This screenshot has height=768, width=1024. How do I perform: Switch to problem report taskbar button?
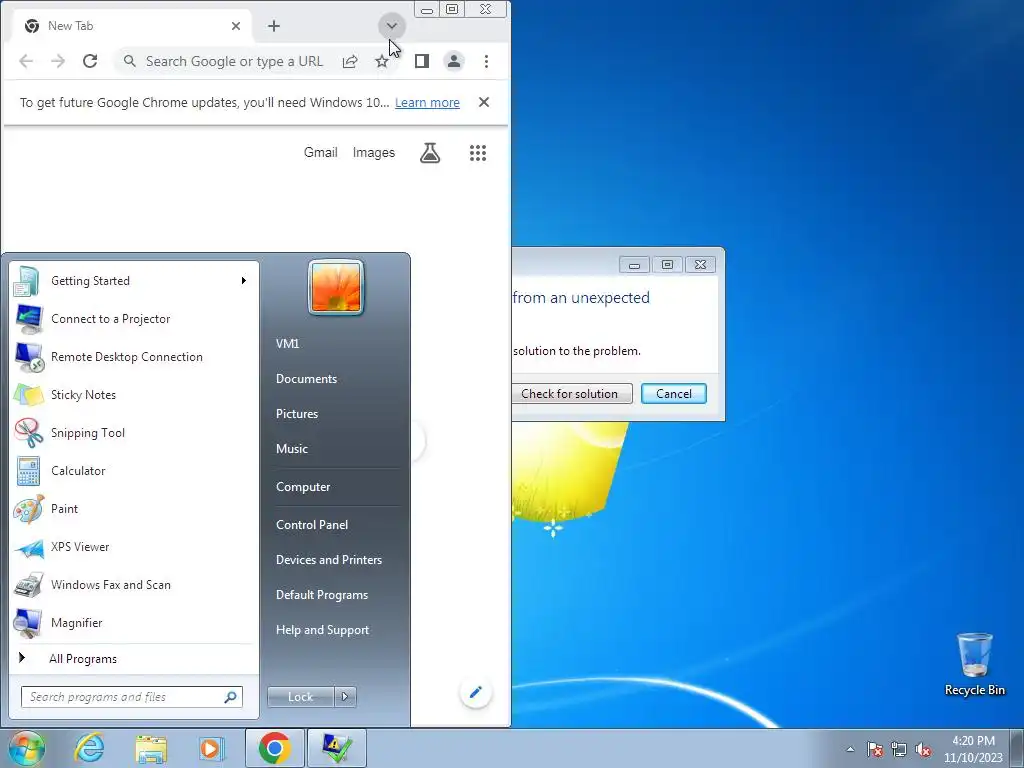(337, 748)
